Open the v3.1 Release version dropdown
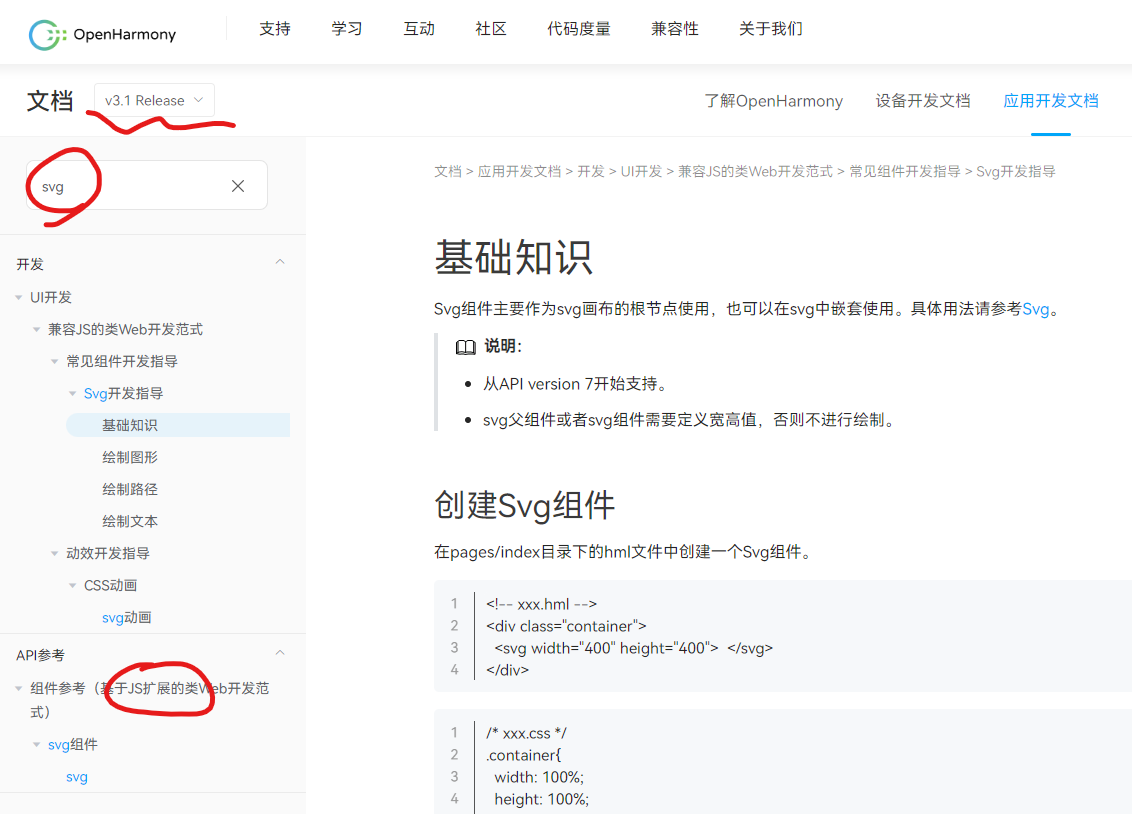The height and width of the screenshot is (814, 1132). click(x=154, y=100)
